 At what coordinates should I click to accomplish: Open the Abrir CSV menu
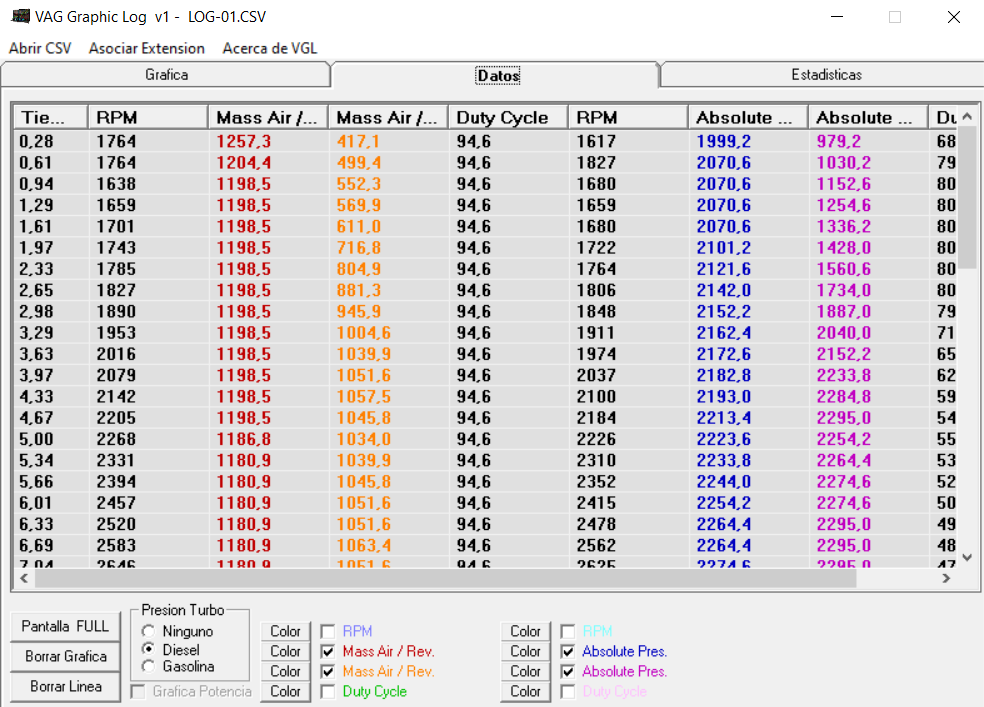point(40,48)
